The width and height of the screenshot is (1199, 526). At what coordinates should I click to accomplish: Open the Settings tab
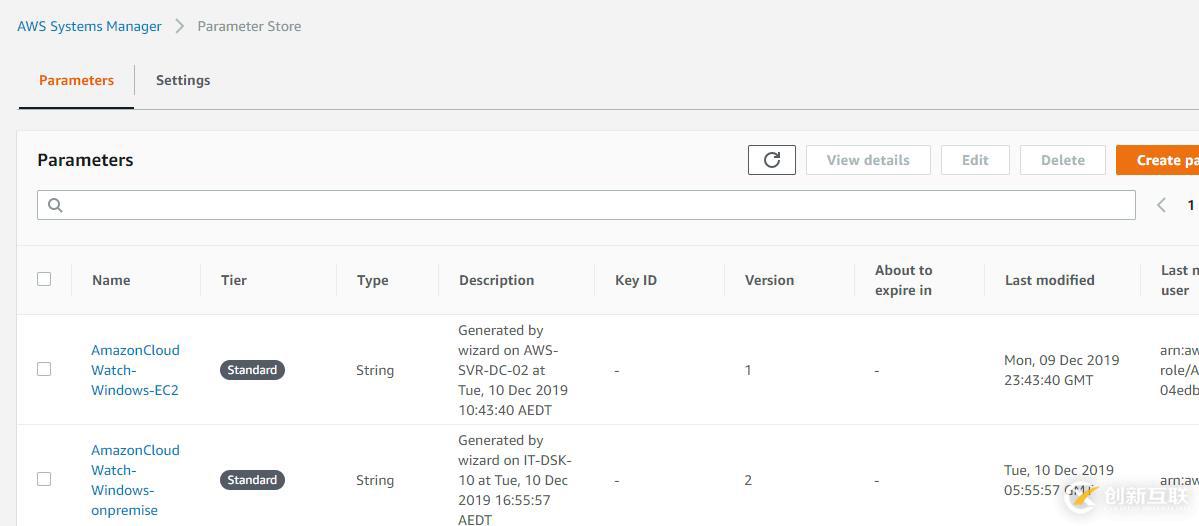[183, 80]
